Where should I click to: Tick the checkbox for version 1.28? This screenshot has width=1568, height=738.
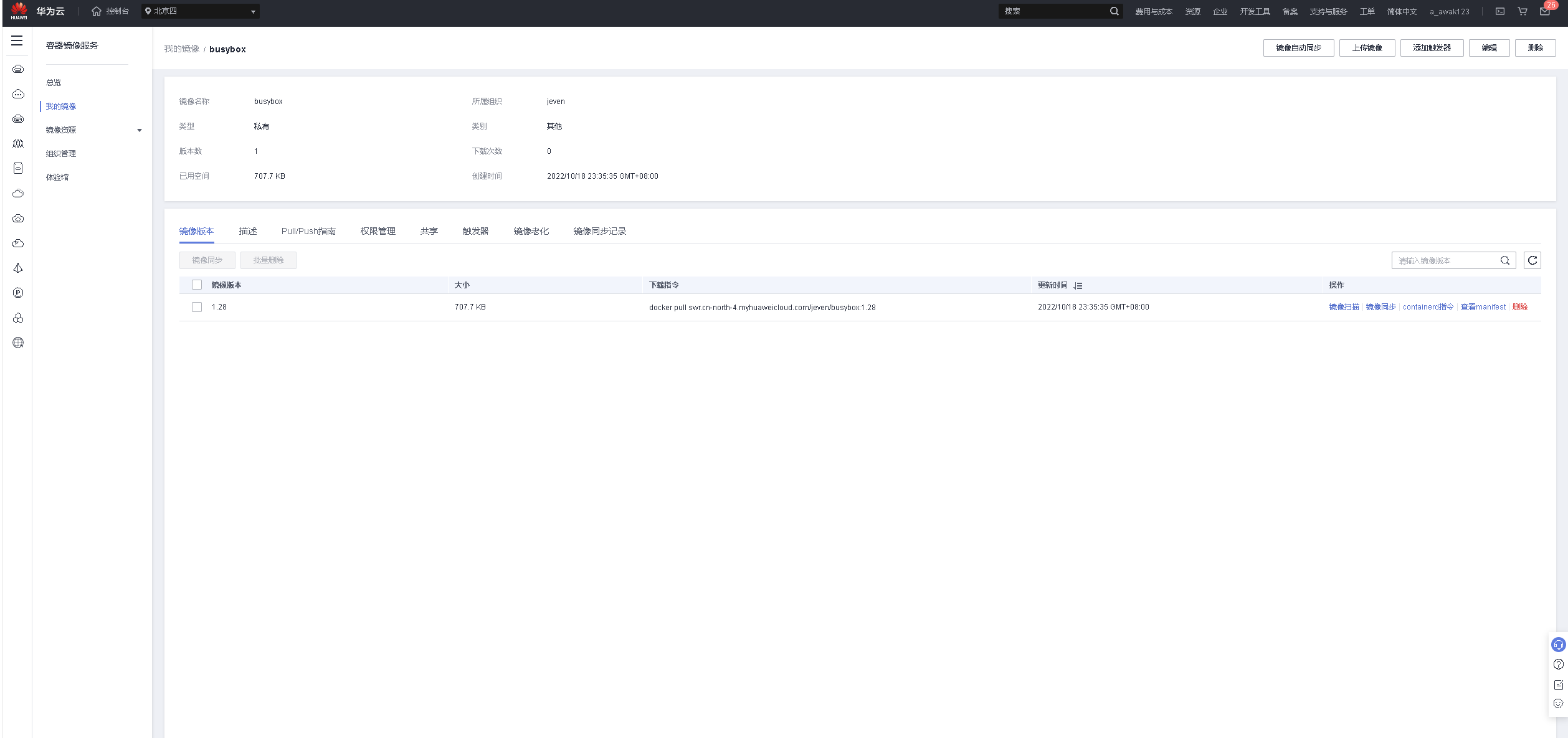(x=197, y=307)
